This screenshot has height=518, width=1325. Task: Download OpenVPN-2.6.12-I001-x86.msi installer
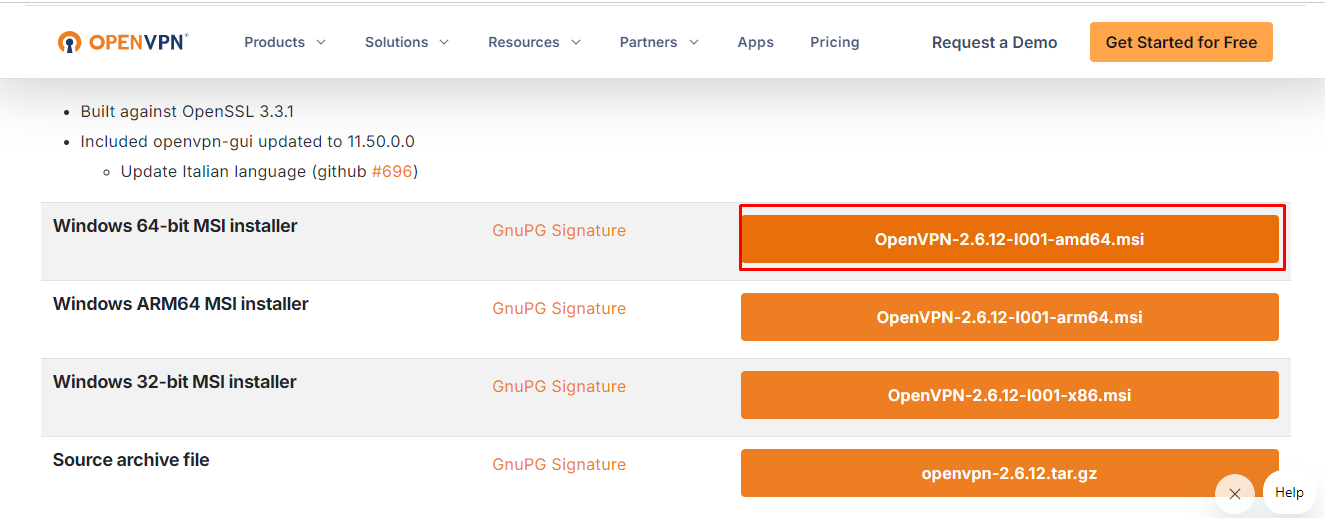pyautogui.click(x=1009, y=395)
